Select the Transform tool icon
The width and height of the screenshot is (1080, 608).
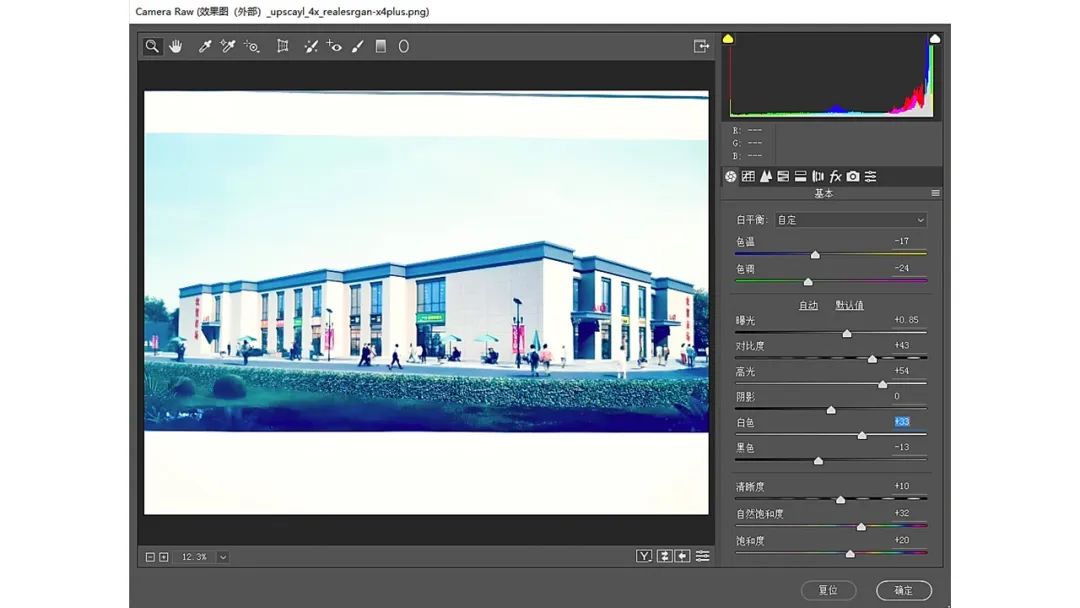click(x=282, y=46)
